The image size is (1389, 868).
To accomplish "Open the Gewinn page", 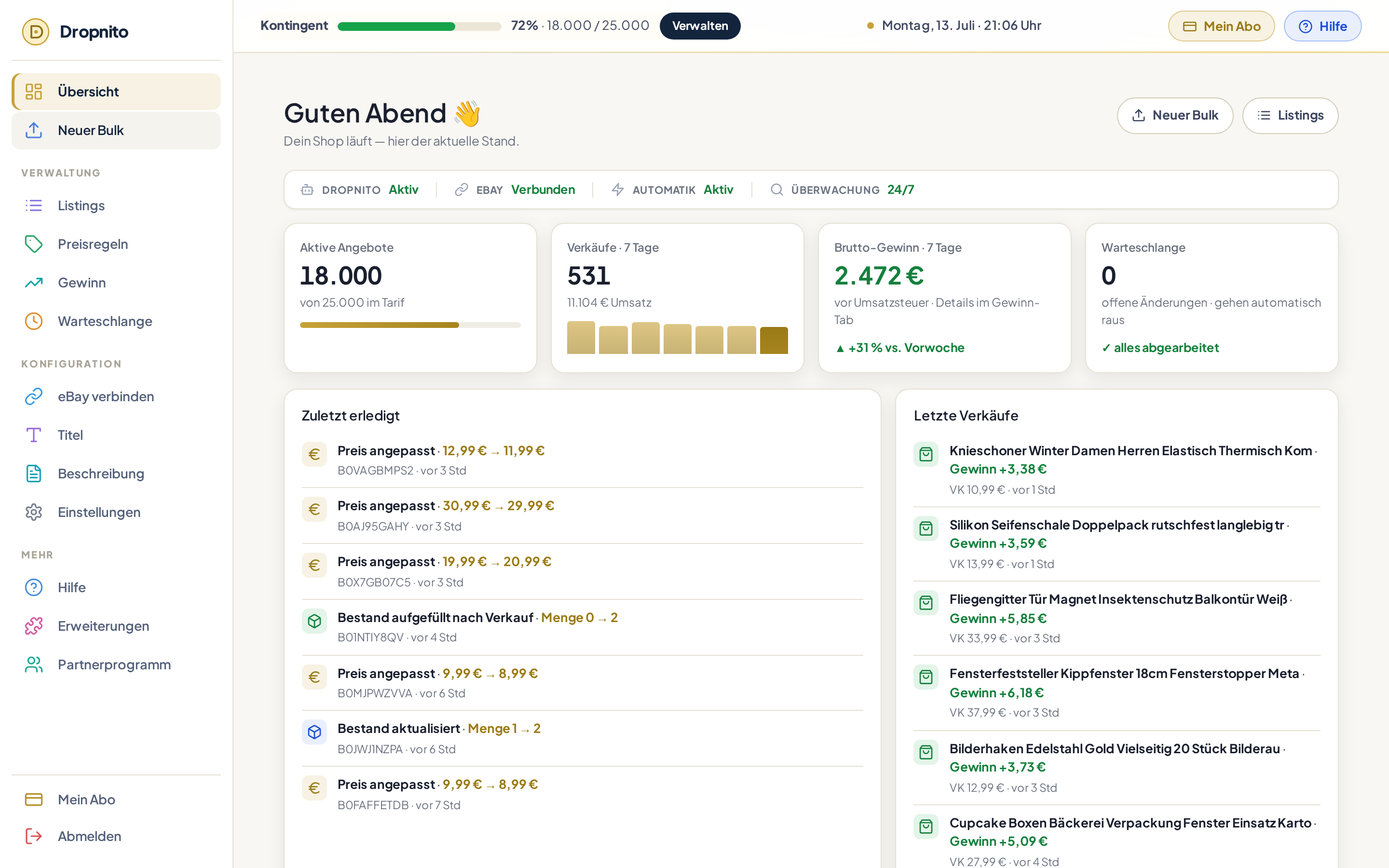I will [116, 283].
